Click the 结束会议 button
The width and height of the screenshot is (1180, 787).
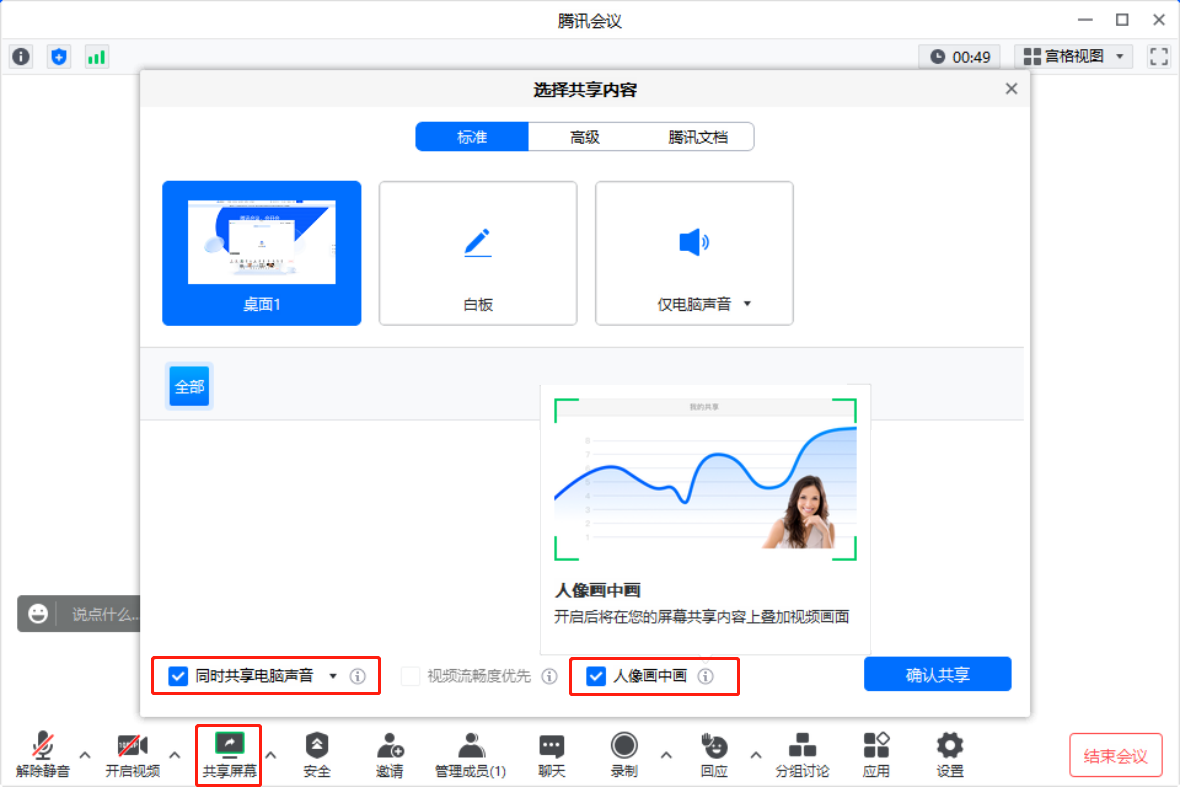click(x=1115, y=755)
